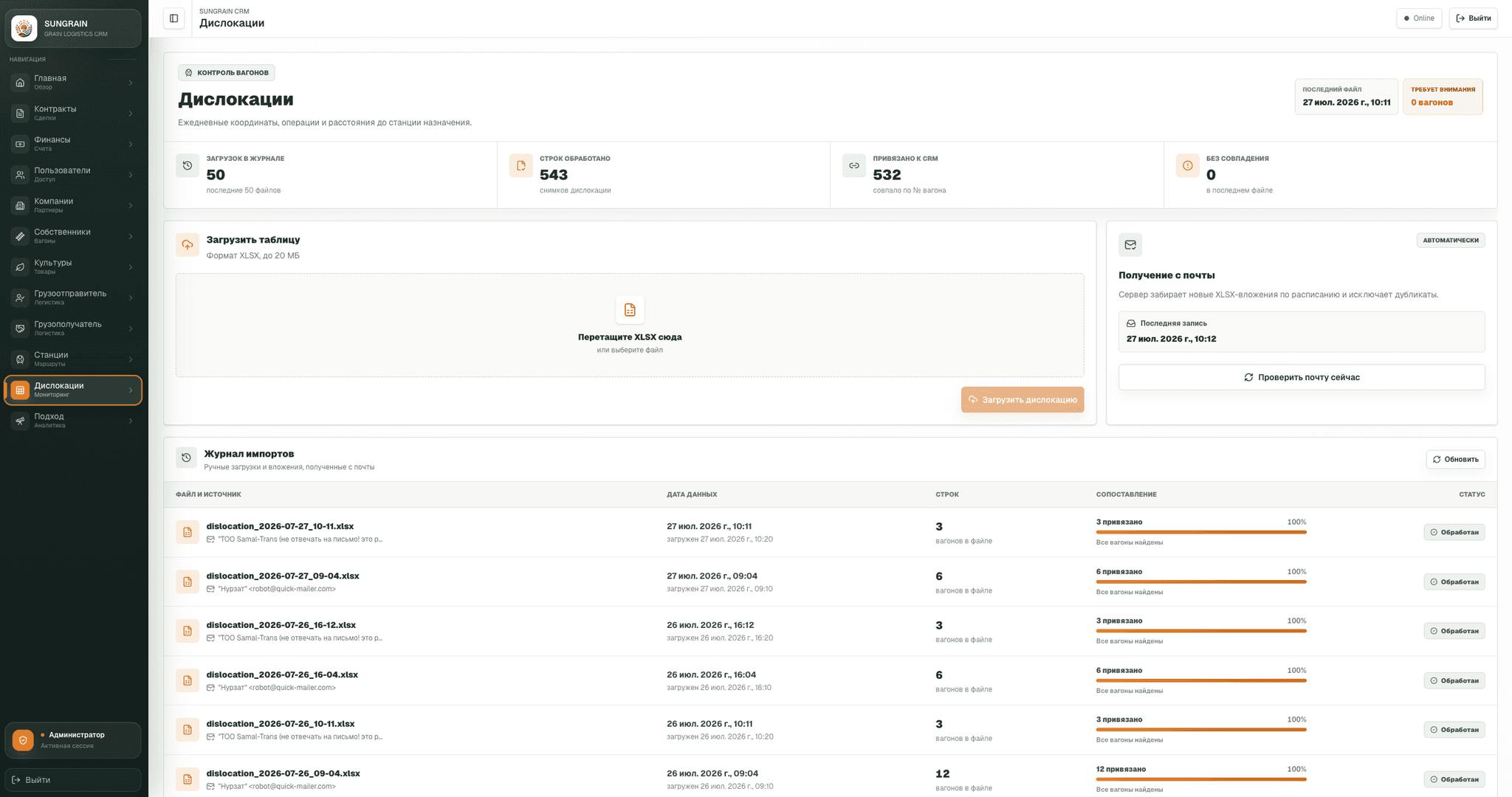Click the file icon in Строк обработано card
Viewport: 1512px width, 797px height.
click(x=521, y=165)
